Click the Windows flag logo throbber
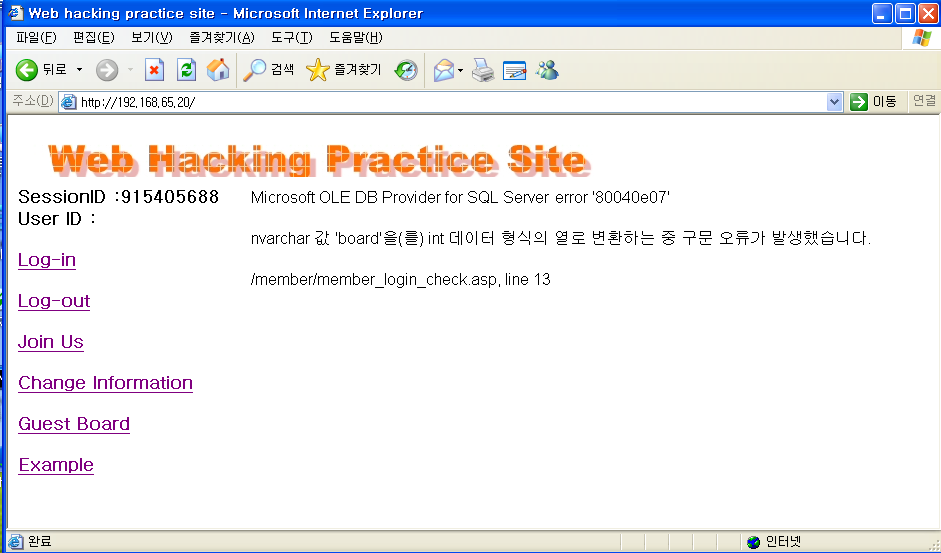The height and width of the screenshot is (553, 941). point(921,38)
